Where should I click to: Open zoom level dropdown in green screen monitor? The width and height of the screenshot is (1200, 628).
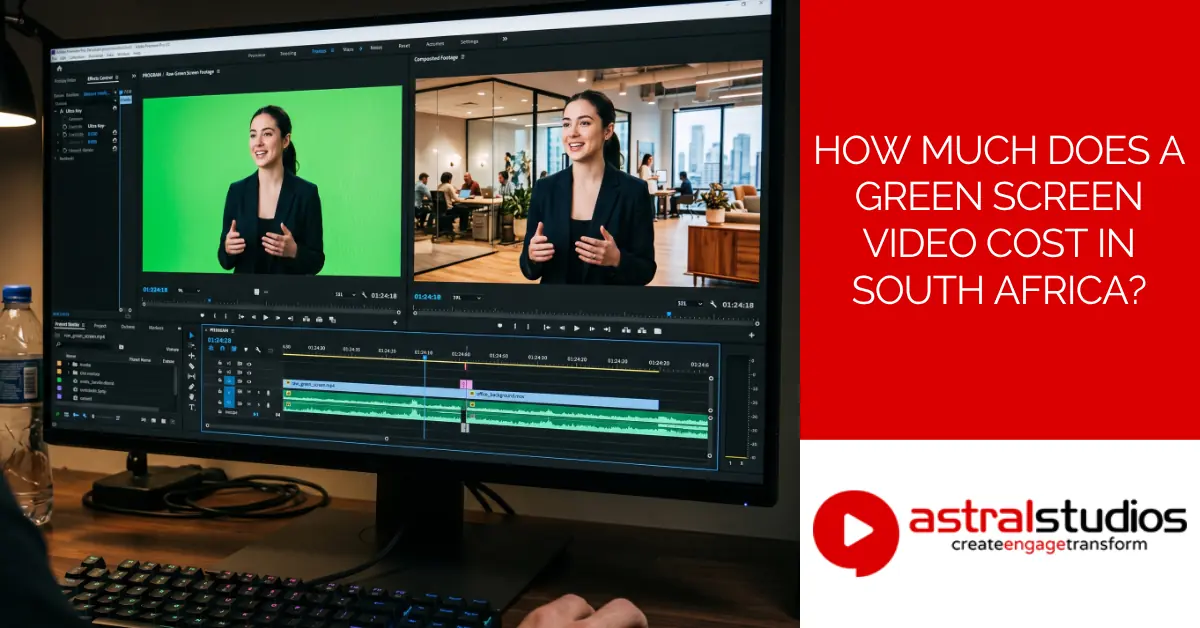189,290
